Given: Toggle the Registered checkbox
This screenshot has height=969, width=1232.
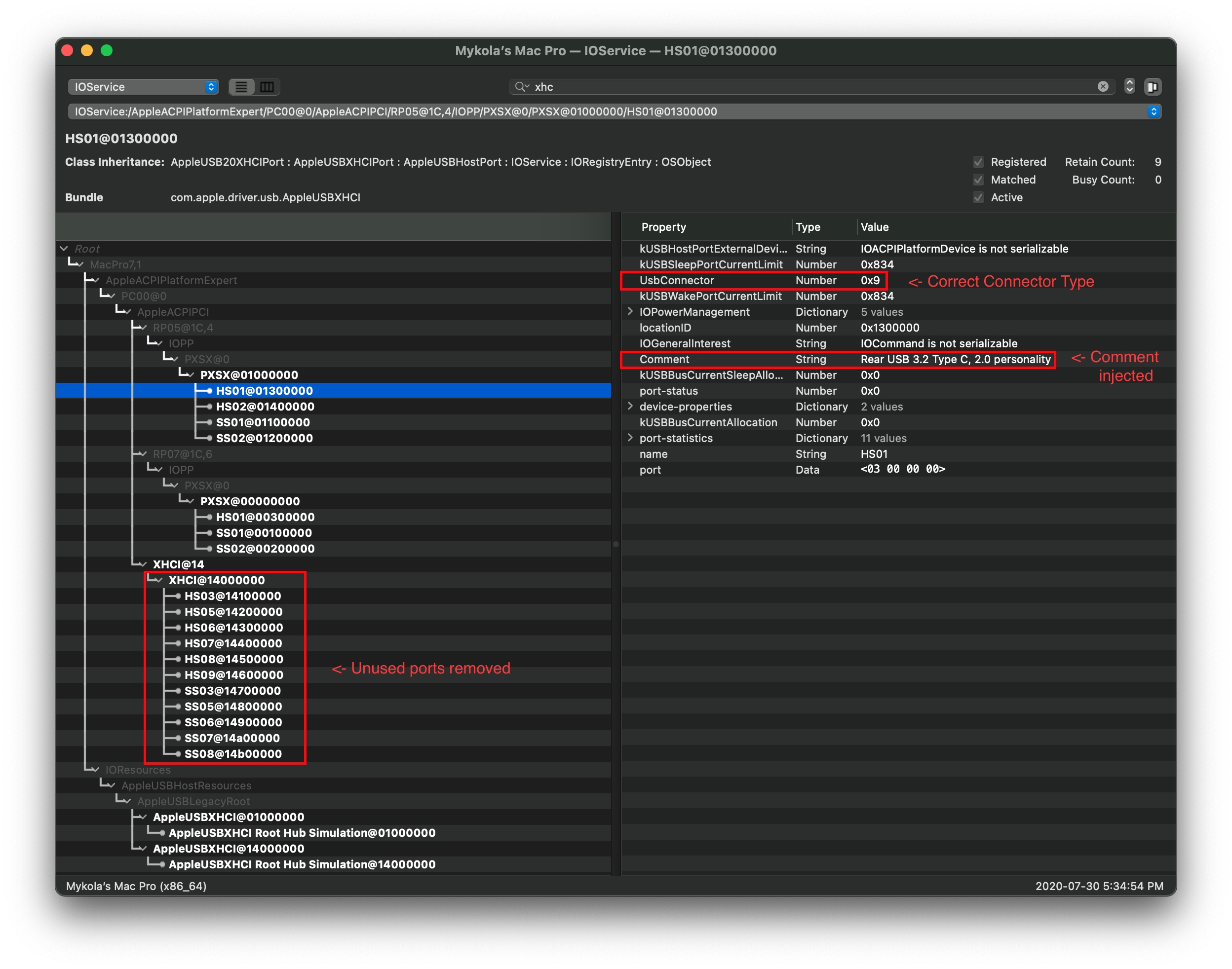Looking at the screenshot, I should click(x=978, y=162).
